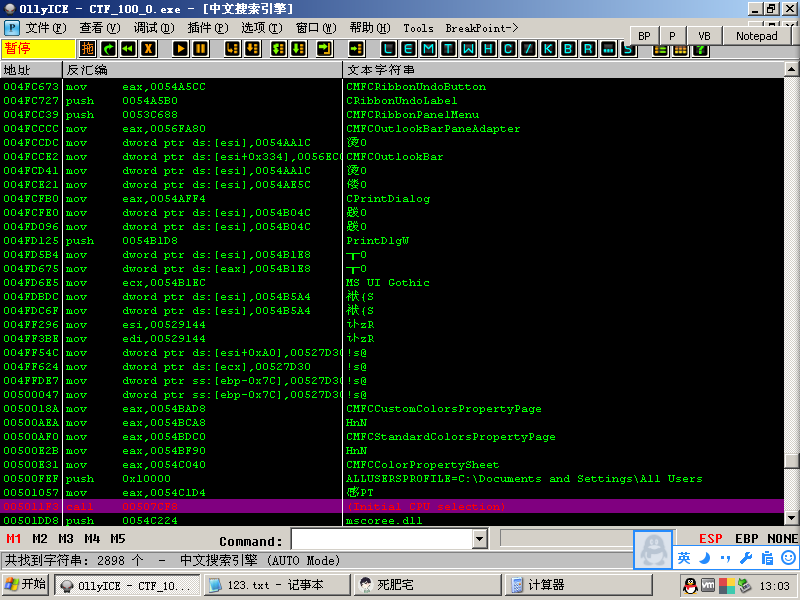Click the Close program X icon
The image size is (800, 600).
point(148,48)
